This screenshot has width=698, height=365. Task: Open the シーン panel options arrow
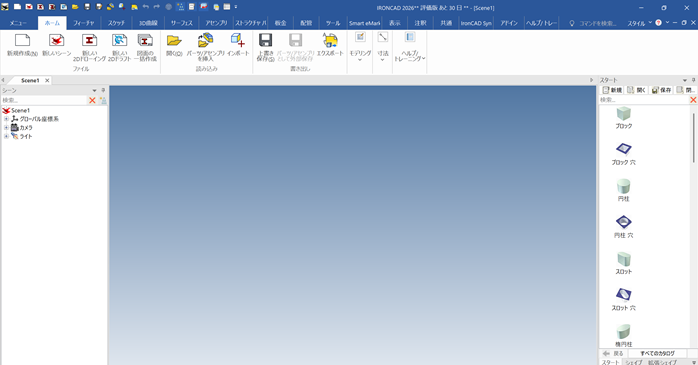[94, 90]
